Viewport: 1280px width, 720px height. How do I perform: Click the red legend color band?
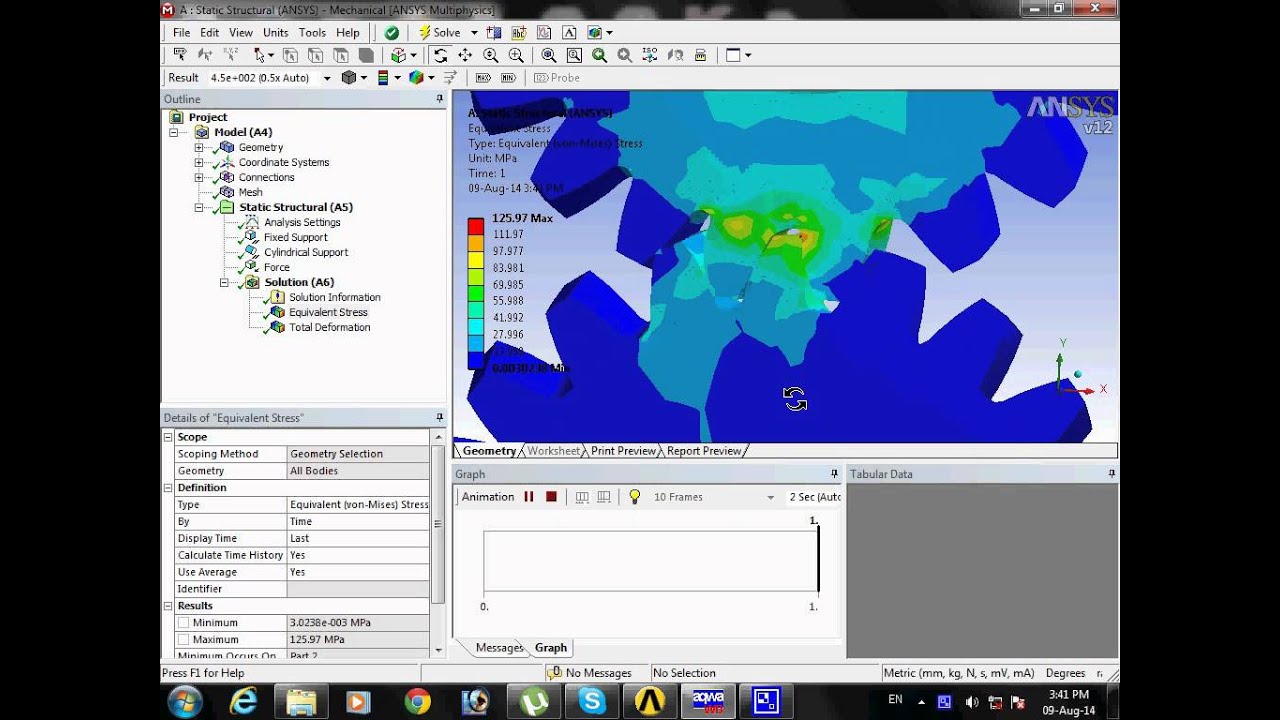(x=476, y=226)
